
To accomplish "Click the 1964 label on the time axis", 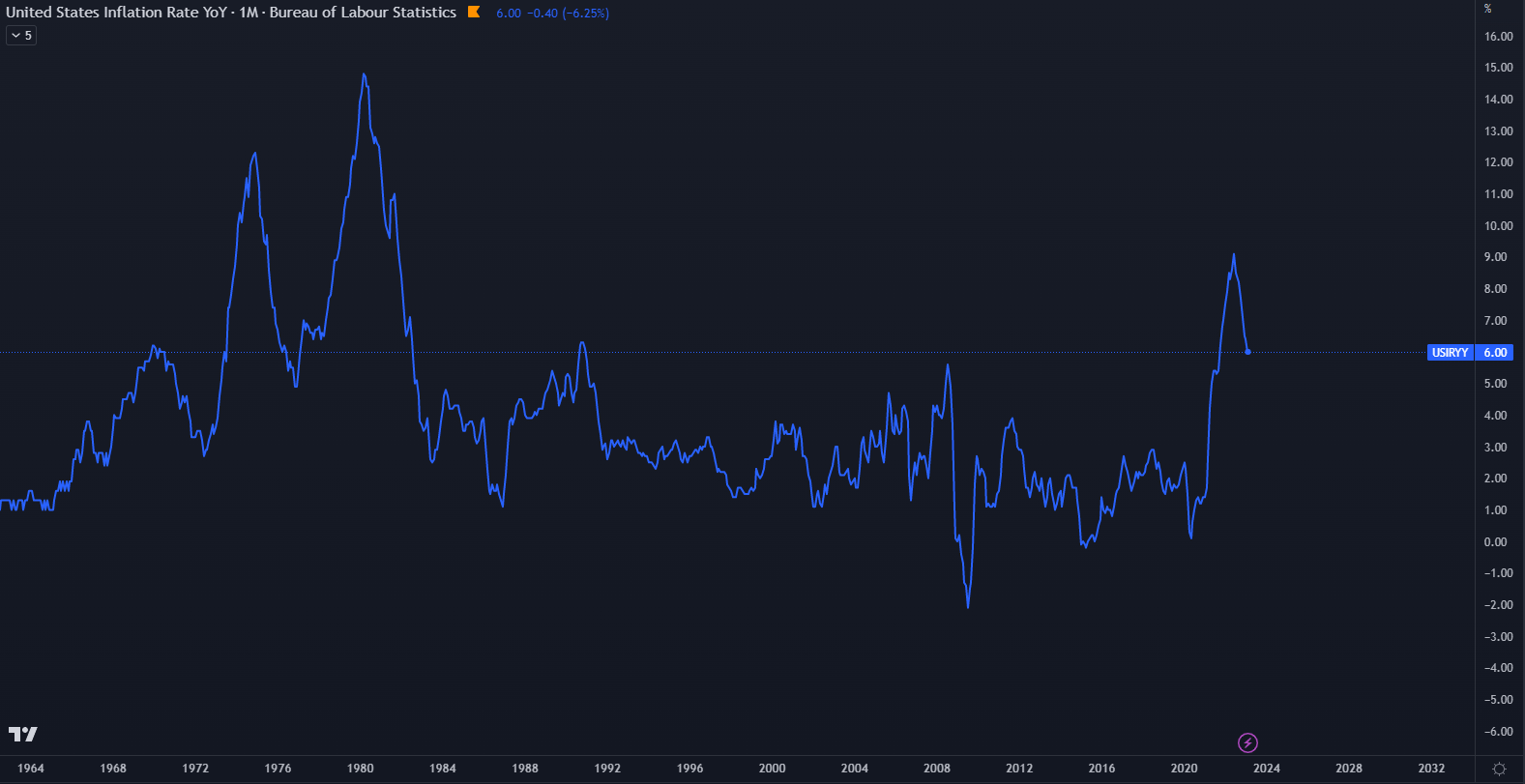I will pyautogui.click(x=31, y=769).
